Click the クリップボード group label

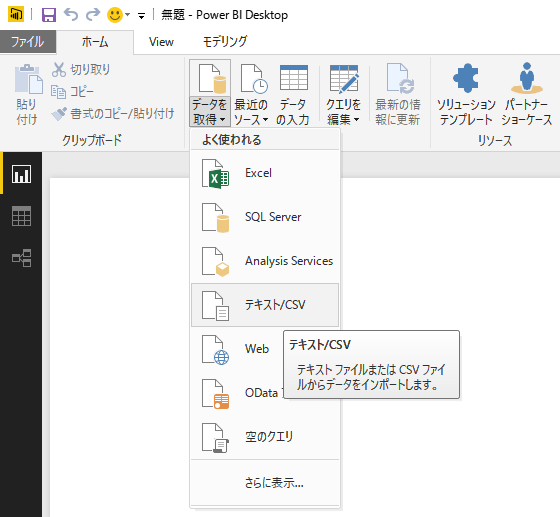point(92,140)
